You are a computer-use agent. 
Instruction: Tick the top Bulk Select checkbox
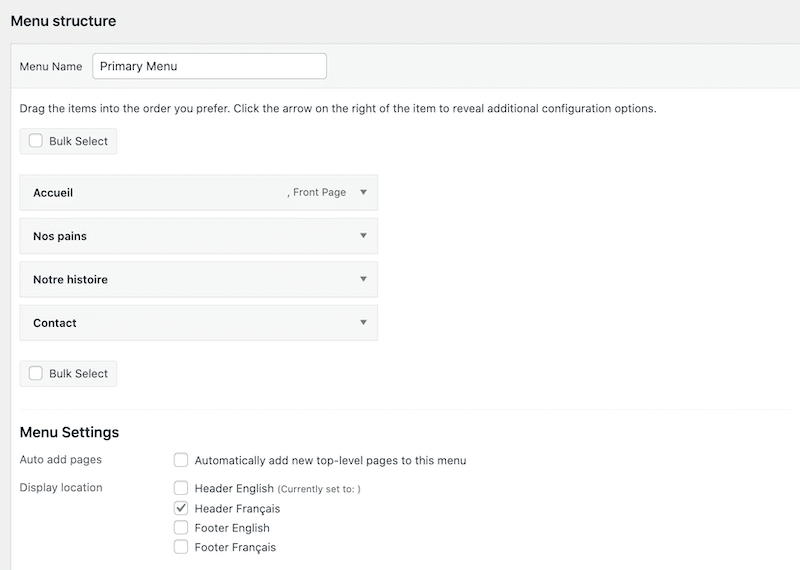click(x=36, y=141)
